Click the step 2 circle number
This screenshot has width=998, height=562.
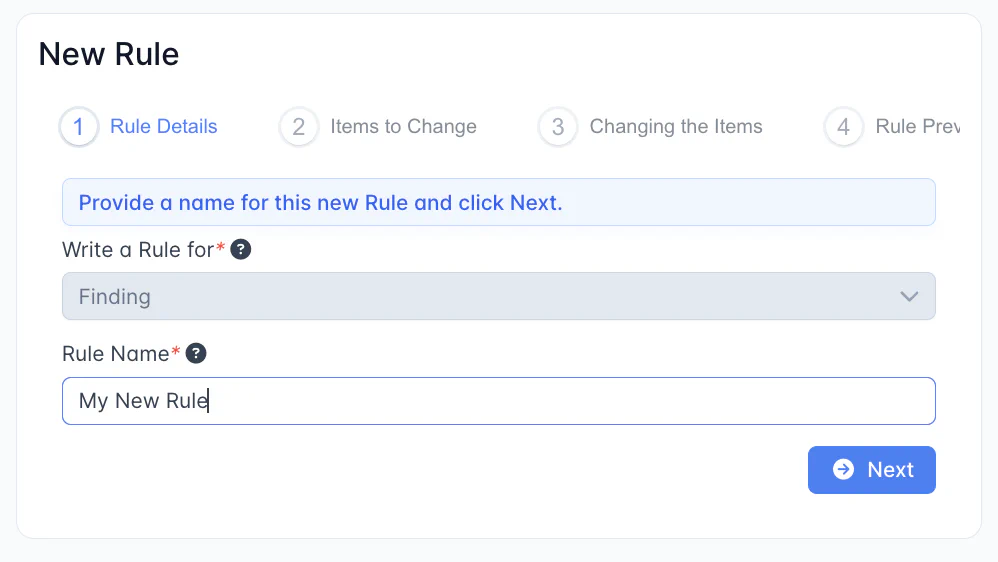(x=298, y=127)
